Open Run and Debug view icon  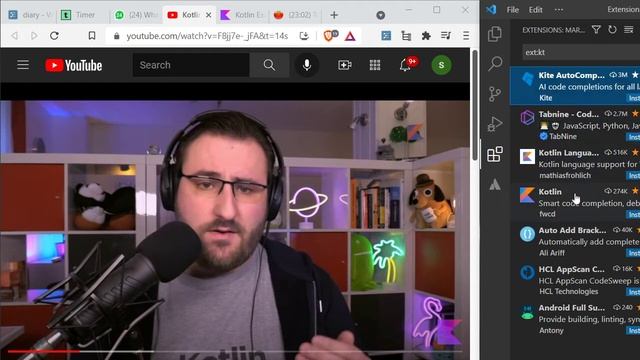(x=495, y=124)
